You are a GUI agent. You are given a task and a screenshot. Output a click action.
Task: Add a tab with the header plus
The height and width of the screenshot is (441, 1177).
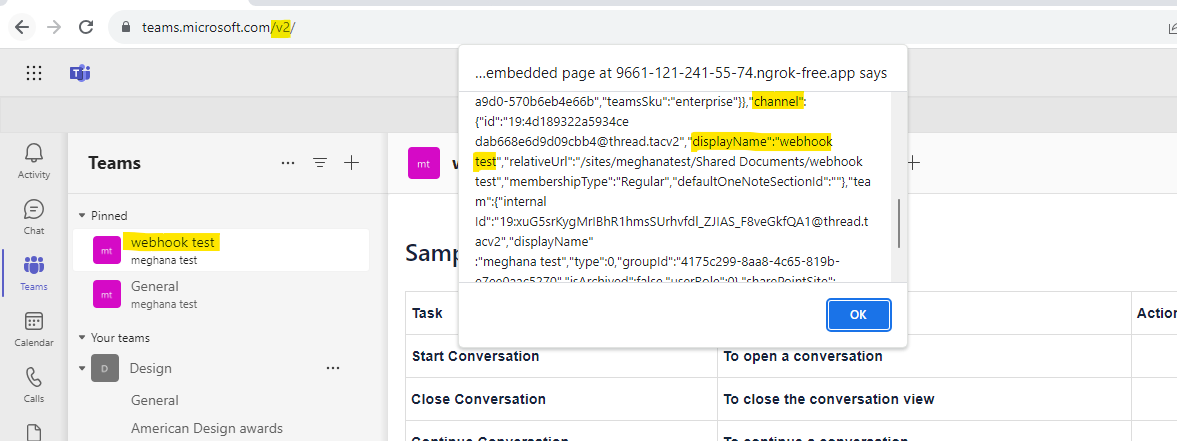(913, 162)
